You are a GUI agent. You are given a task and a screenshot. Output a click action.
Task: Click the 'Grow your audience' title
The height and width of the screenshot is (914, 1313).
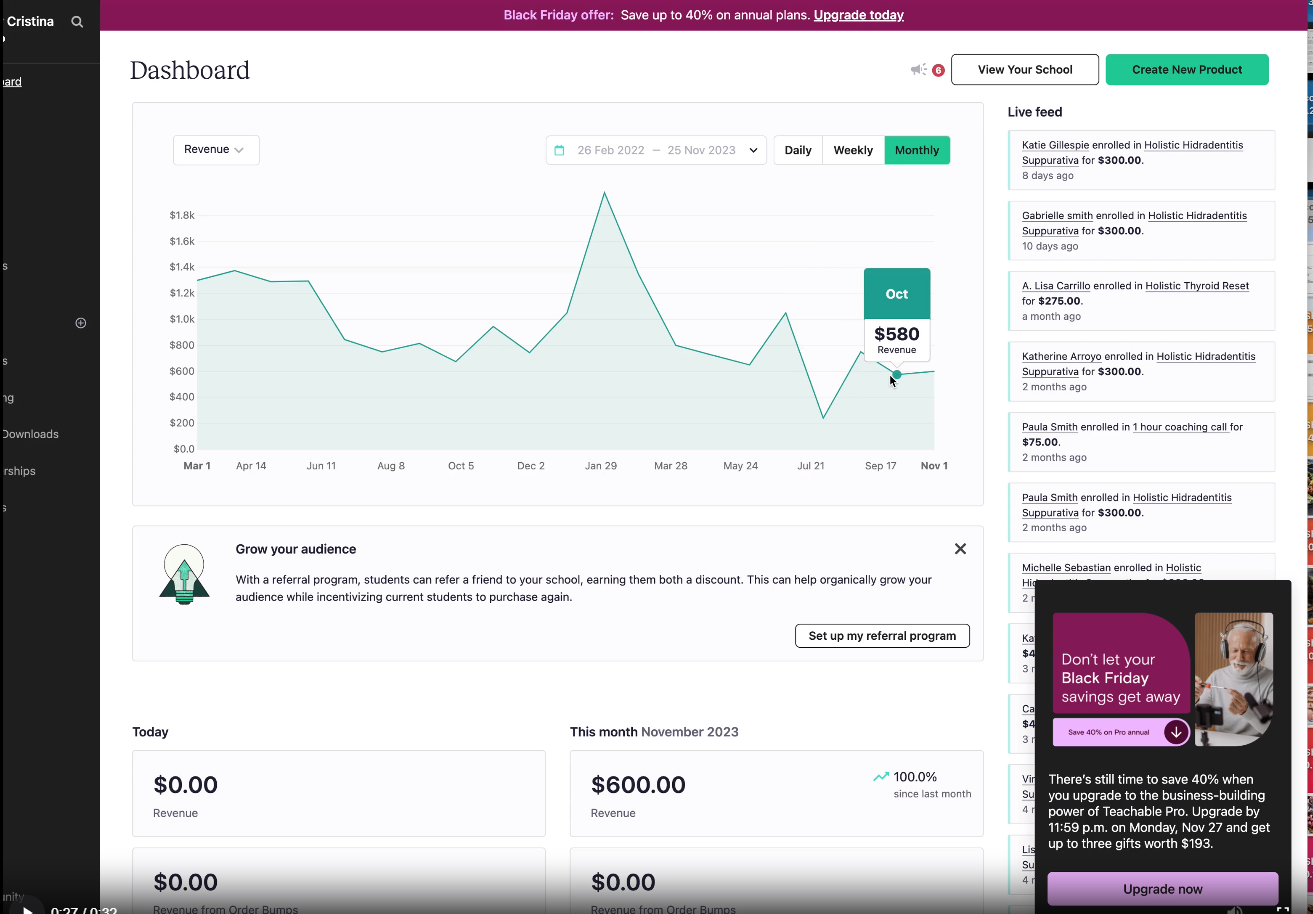(296, 549)
